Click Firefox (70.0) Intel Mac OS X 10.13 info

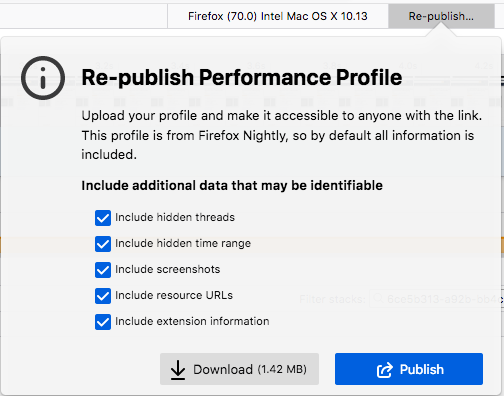tap(278, 16)
